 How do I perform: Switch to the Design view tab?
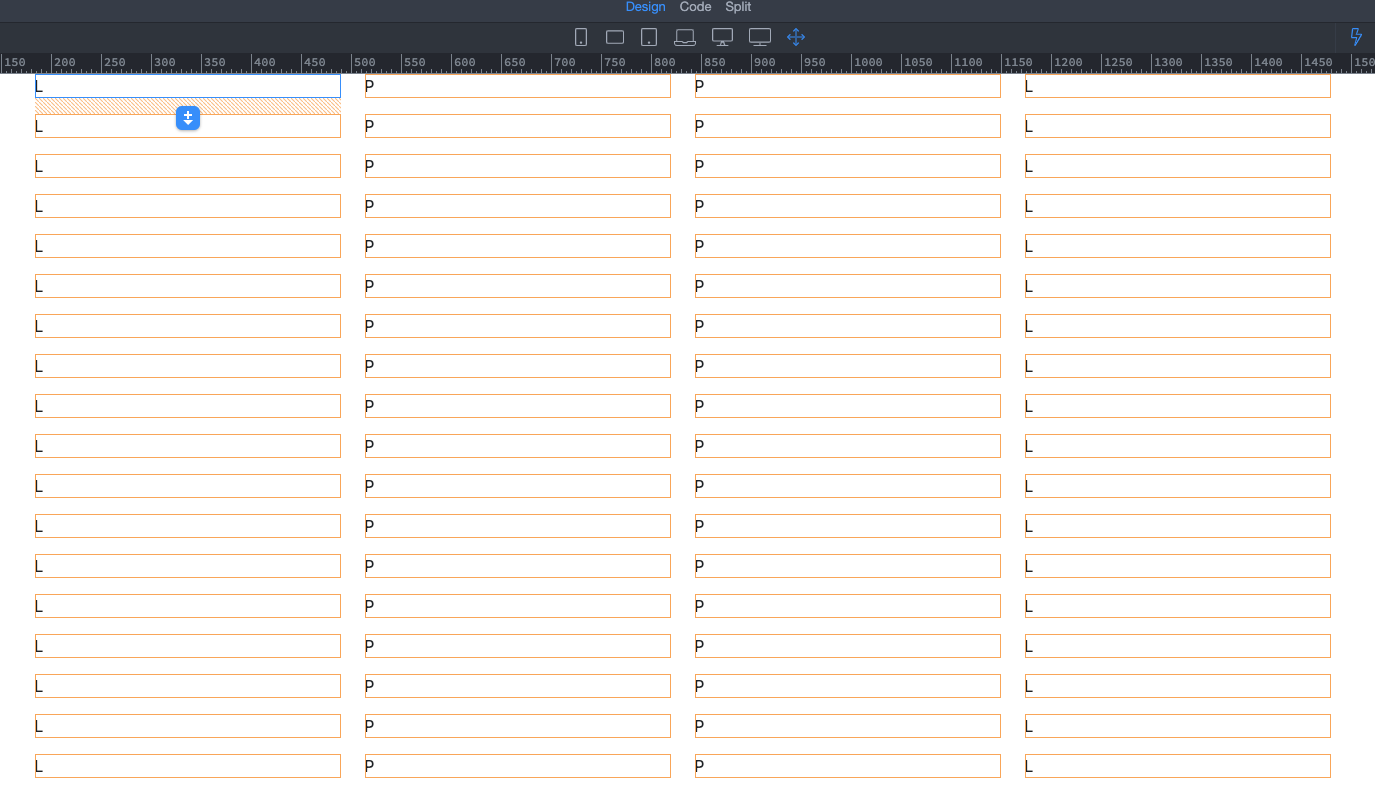coord(645,7)
